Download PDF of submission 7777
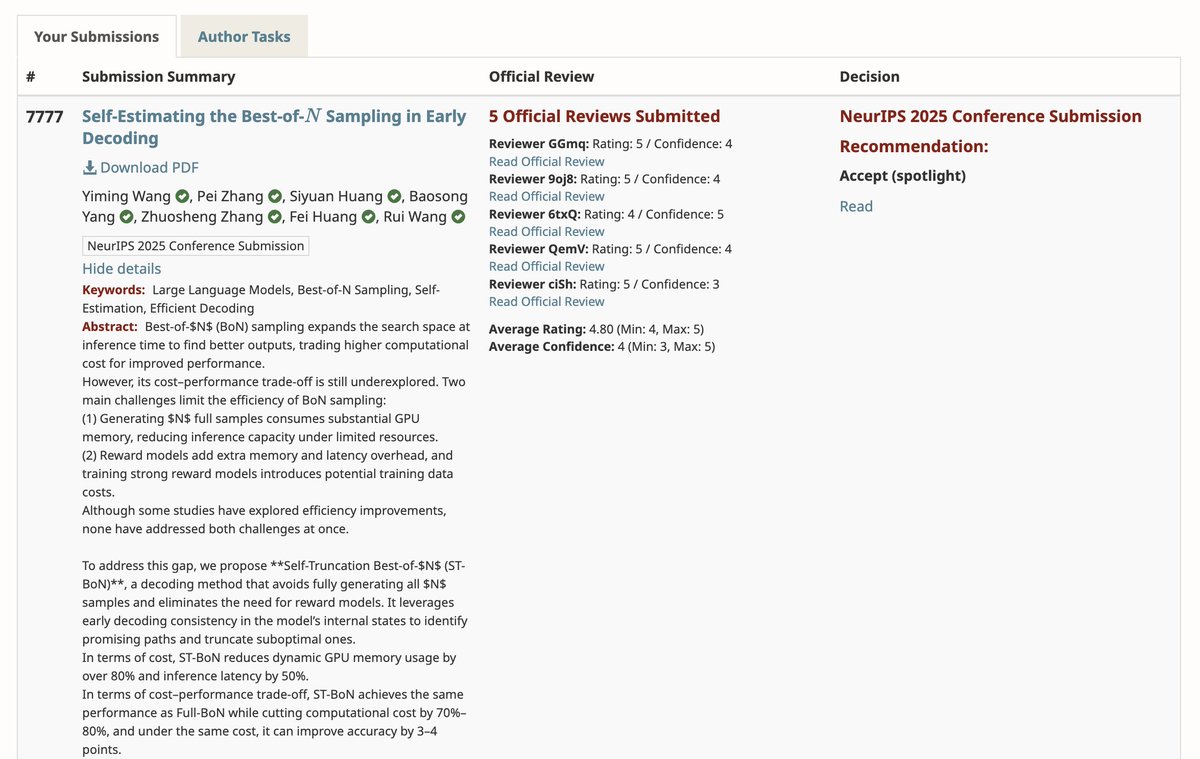This screenshot has width=1200, height=759. pyautogui.click(x=140, y=168)
